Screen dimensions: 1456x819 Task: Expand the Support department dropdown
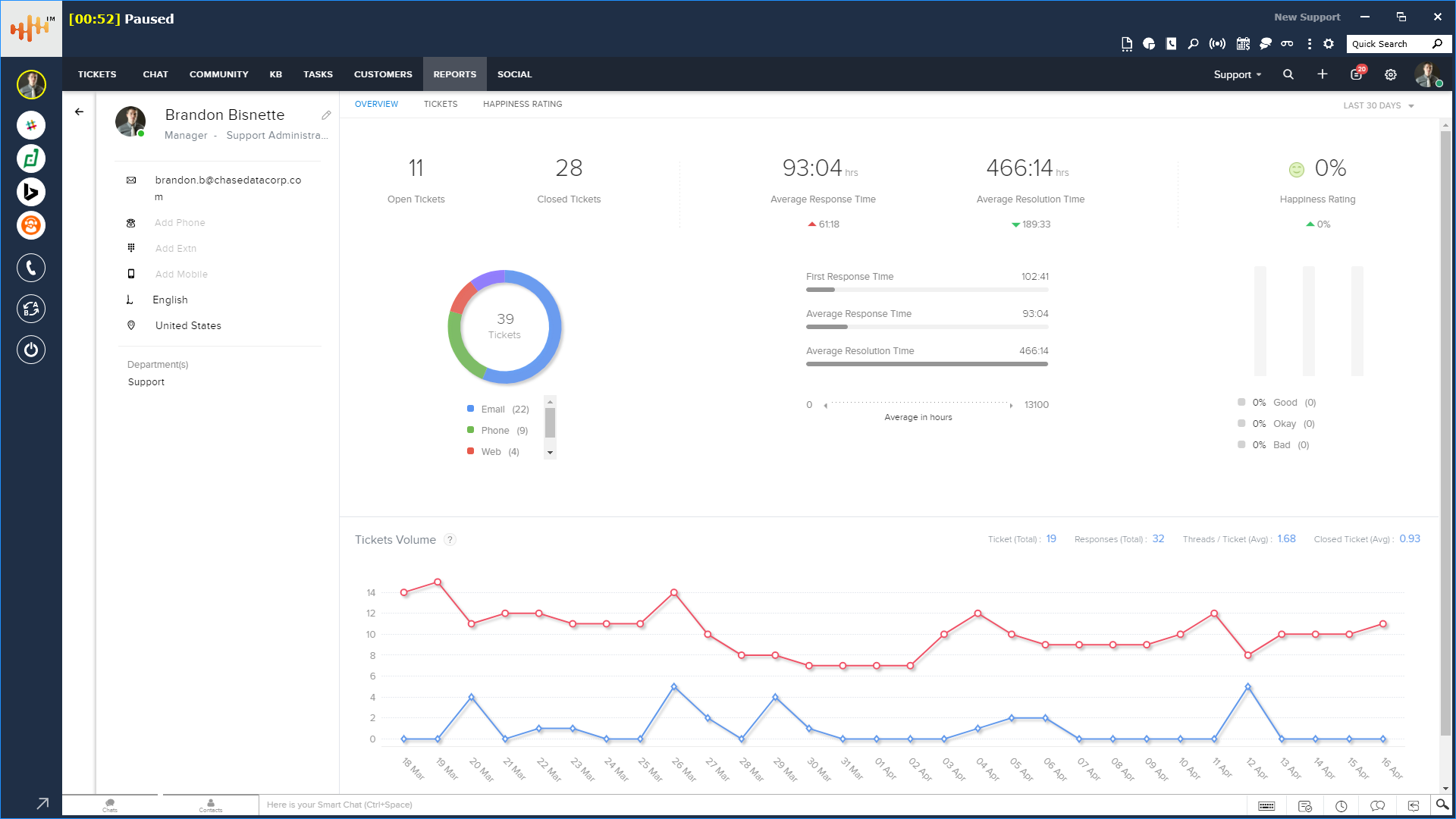[1237, 74]
